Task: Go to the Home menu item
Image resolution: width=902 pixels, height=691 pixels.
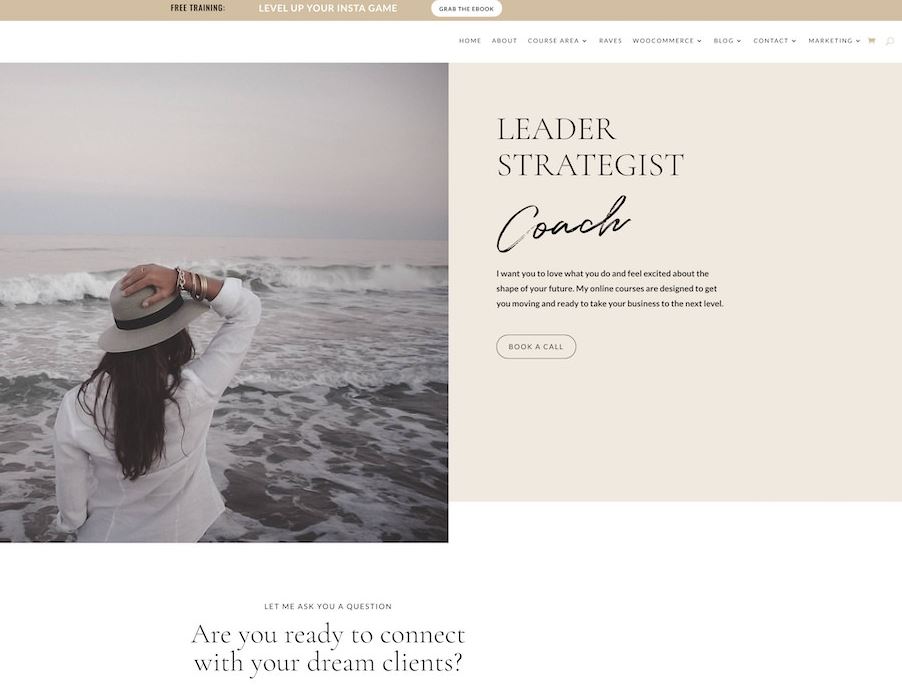Action: click(x=470, y=41)
